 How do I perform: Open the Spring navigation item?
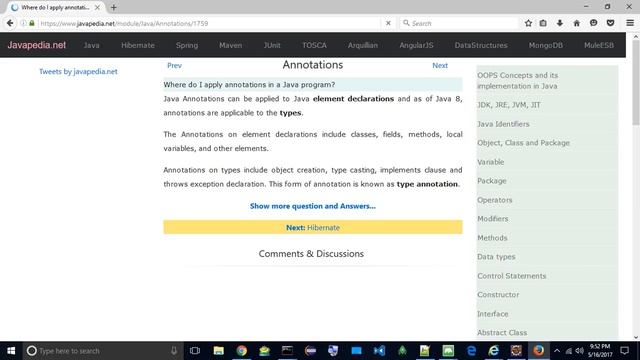point(187,45)
